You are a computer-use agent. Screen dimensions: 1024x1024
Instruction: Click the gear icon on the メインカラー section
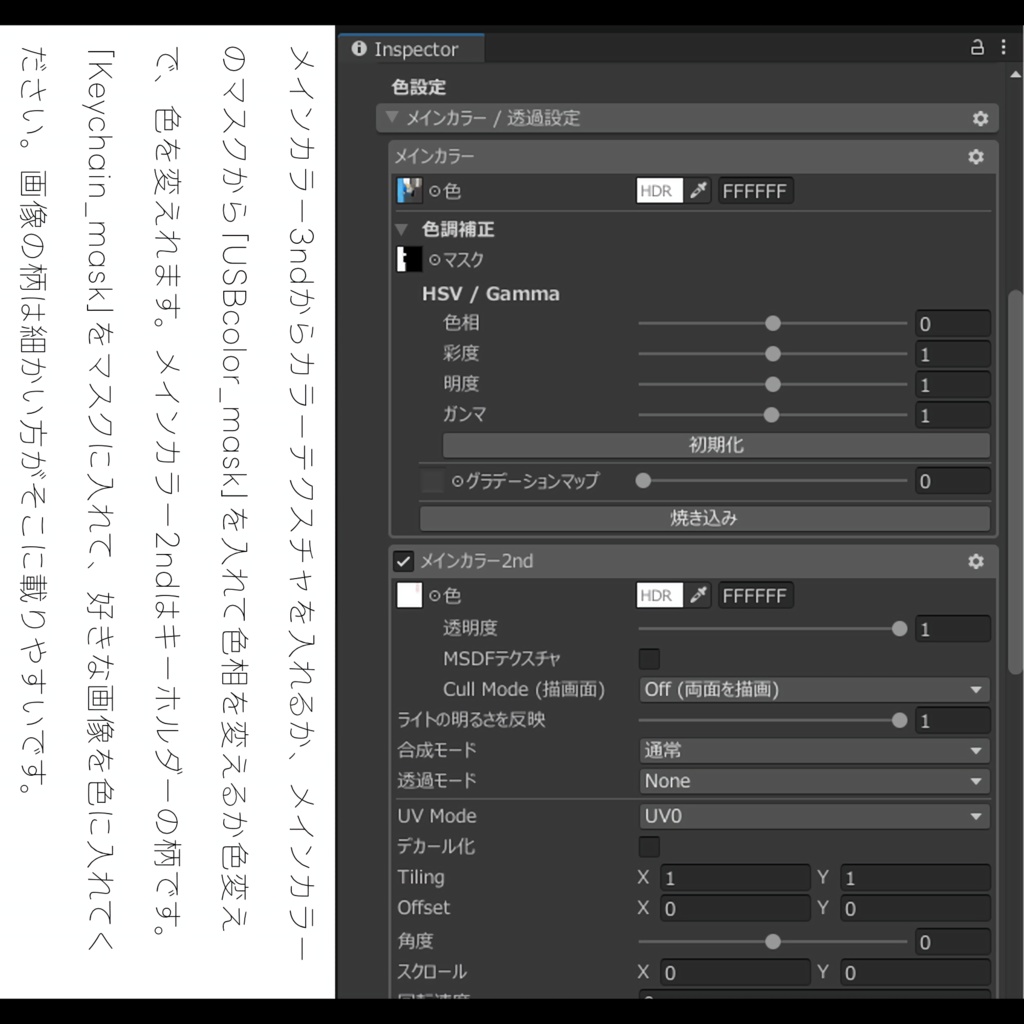coord(977,156)
